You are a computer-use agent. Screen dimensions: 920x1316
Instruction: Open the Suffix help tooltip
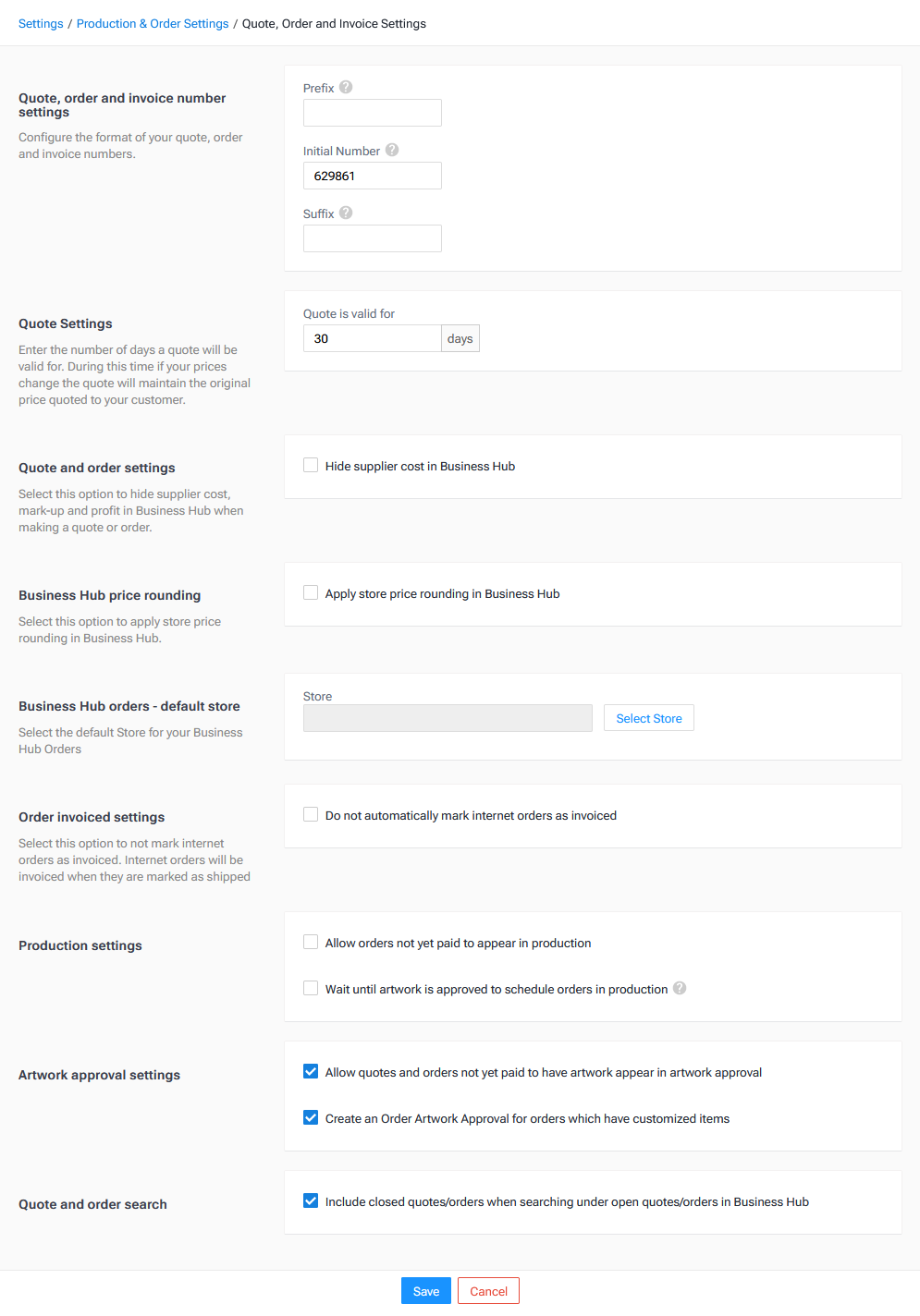tap(345, 213)
